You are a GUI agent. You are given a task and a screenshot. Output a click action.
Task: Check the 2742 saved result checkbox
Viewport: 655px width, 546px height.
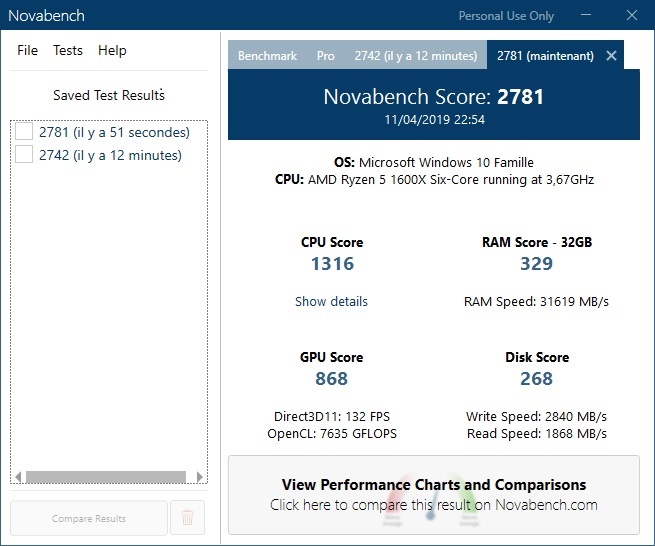pos(25,155)
